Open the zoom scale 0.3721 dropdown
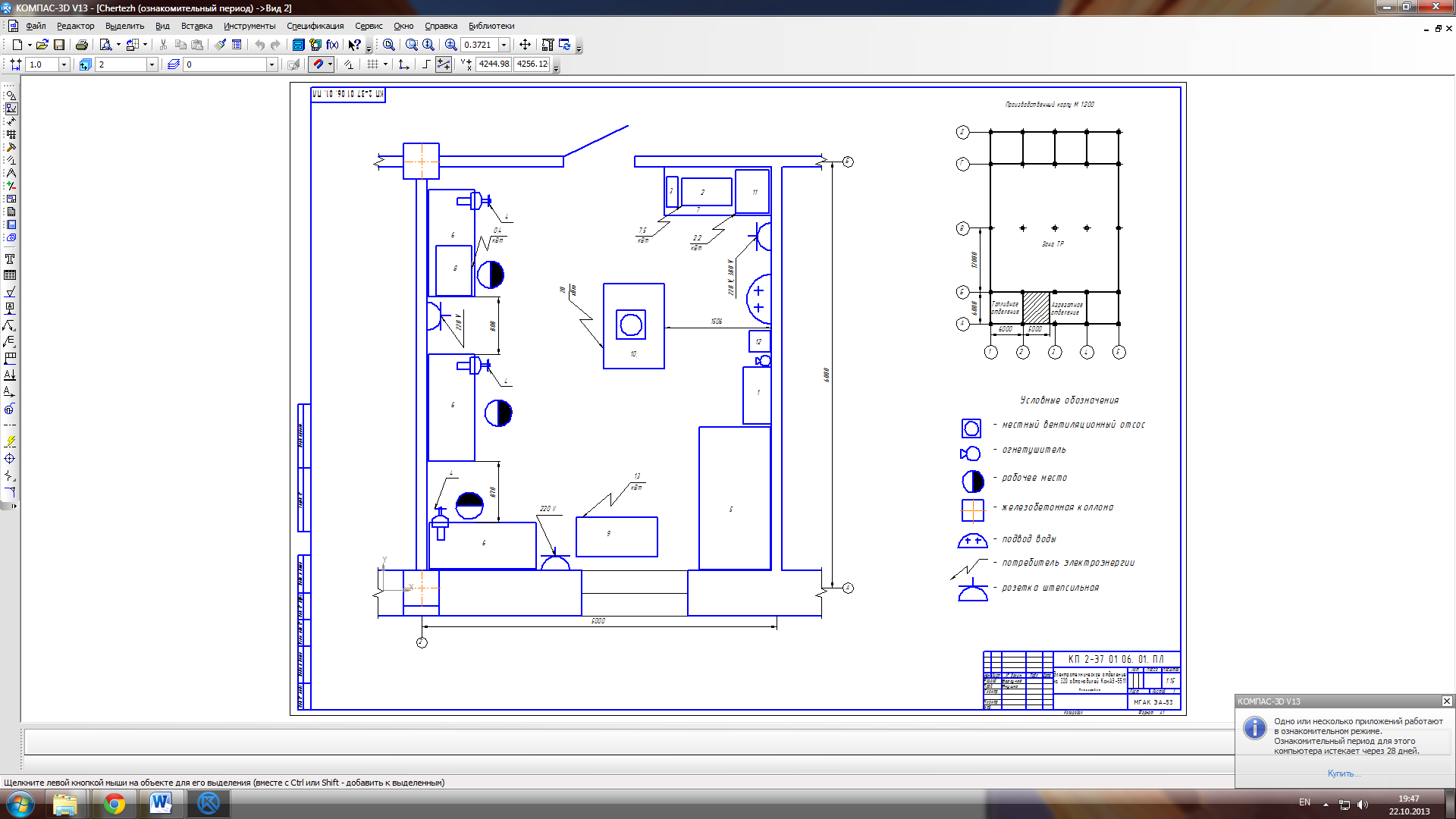The width and height of the screenshot is (1456, 819). [x=504, y=45]
